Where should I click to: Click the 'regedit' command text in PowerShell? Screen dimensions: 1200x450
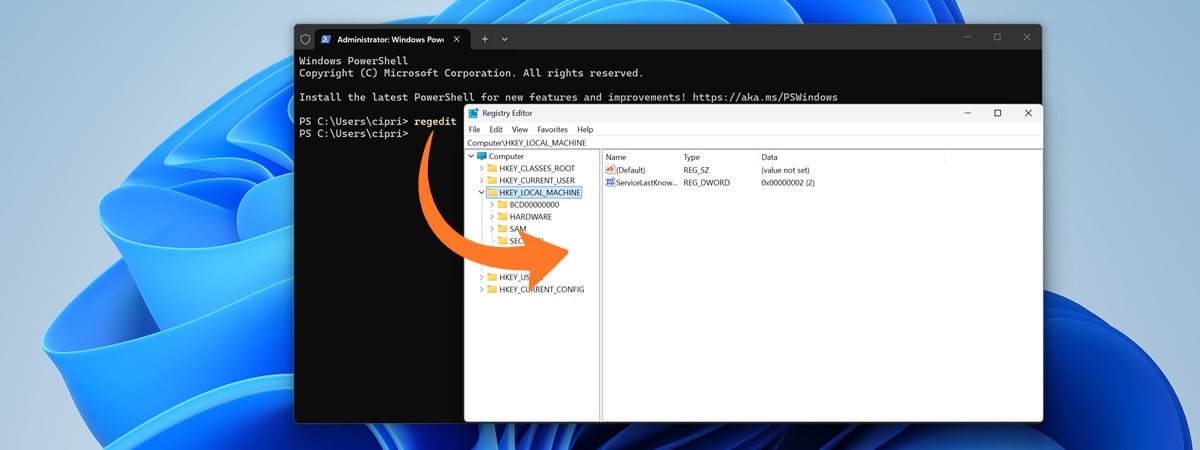(435, 121)
